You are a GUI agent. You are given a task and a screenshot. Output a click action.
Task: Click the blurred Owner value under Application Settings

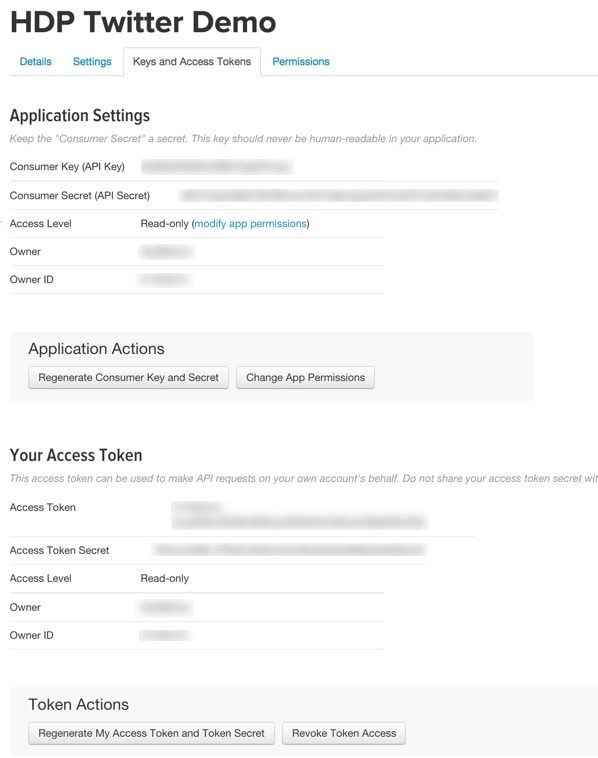point(166,251)
